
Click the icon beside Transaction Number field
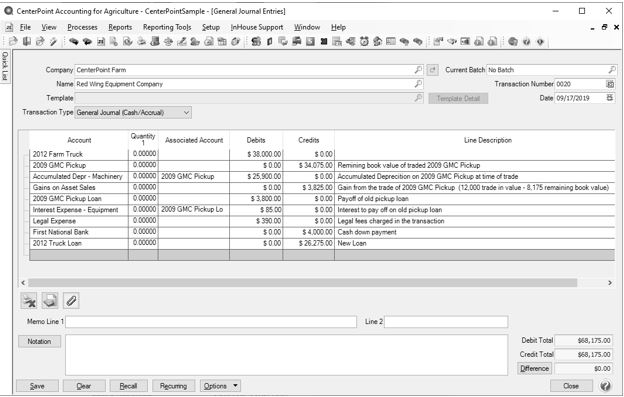tap(610, 84)
